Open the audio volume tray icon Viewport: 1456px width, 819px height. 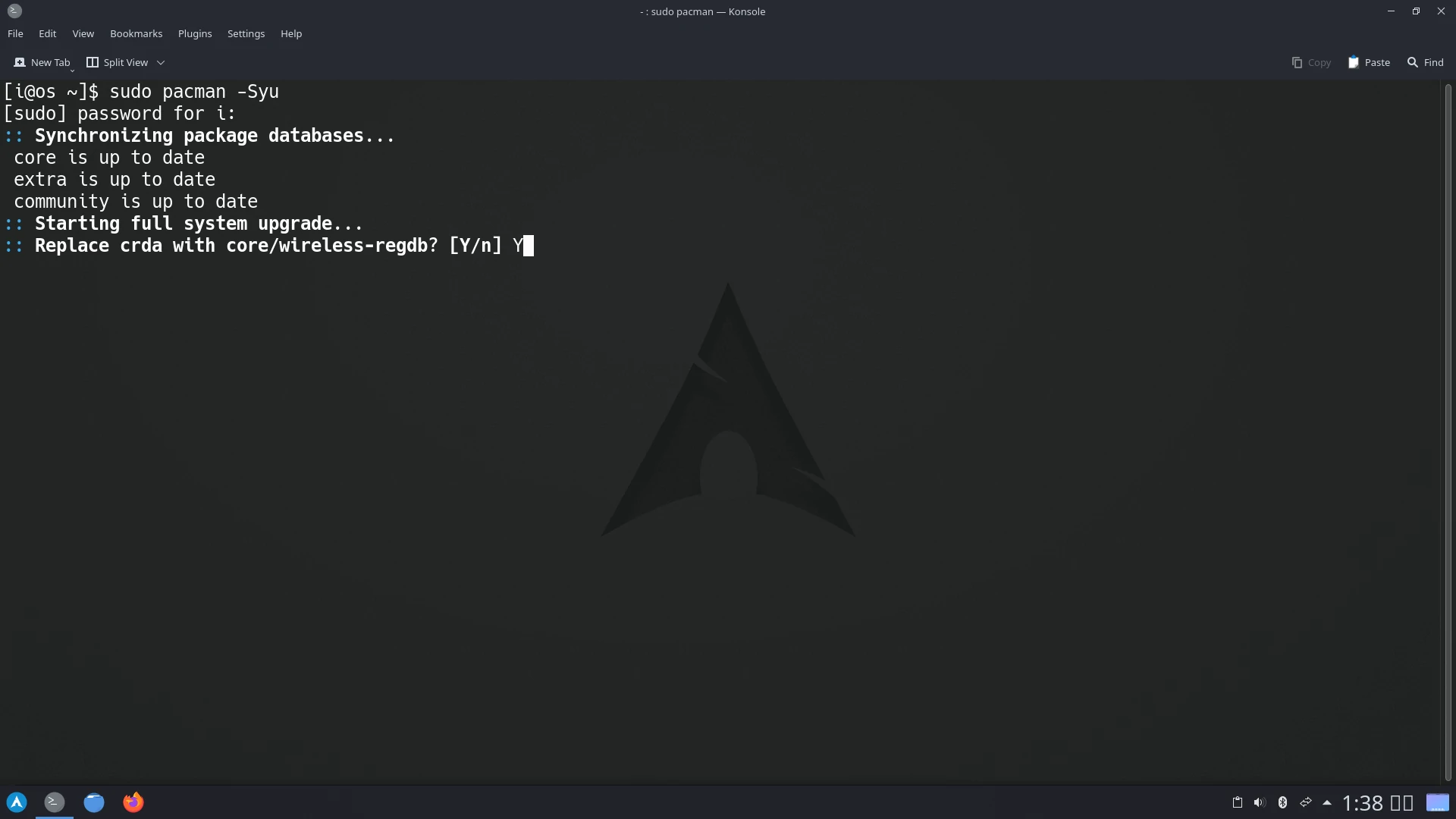[1260, 802]
